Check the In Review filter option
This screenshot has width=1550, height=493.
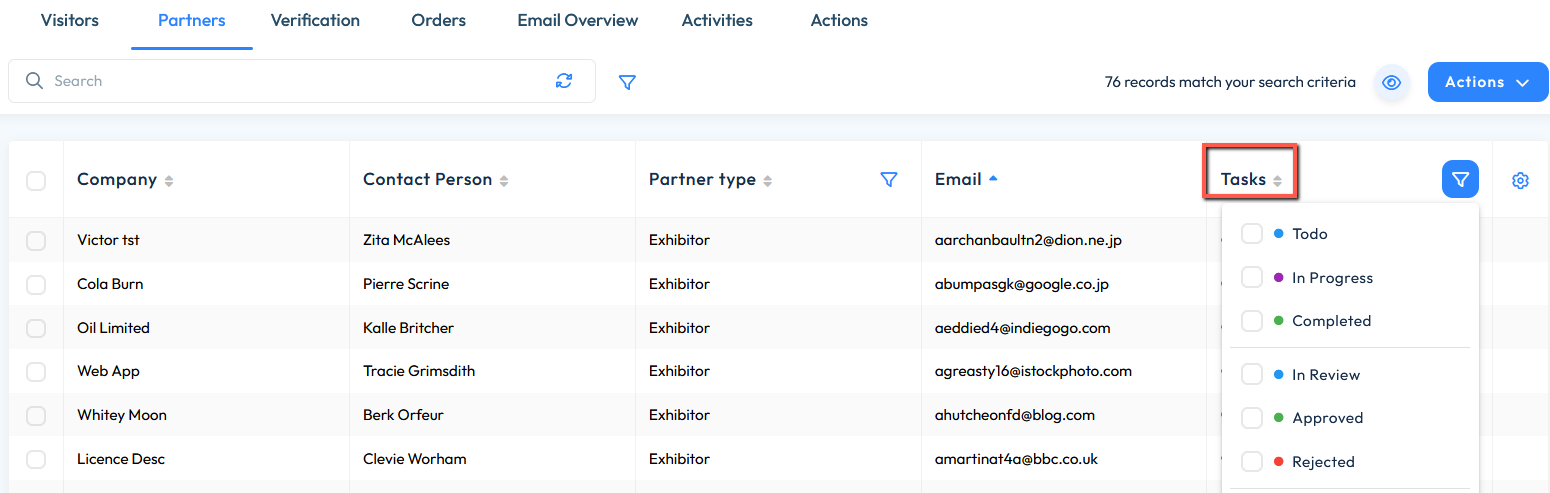tap(1252, 375)
